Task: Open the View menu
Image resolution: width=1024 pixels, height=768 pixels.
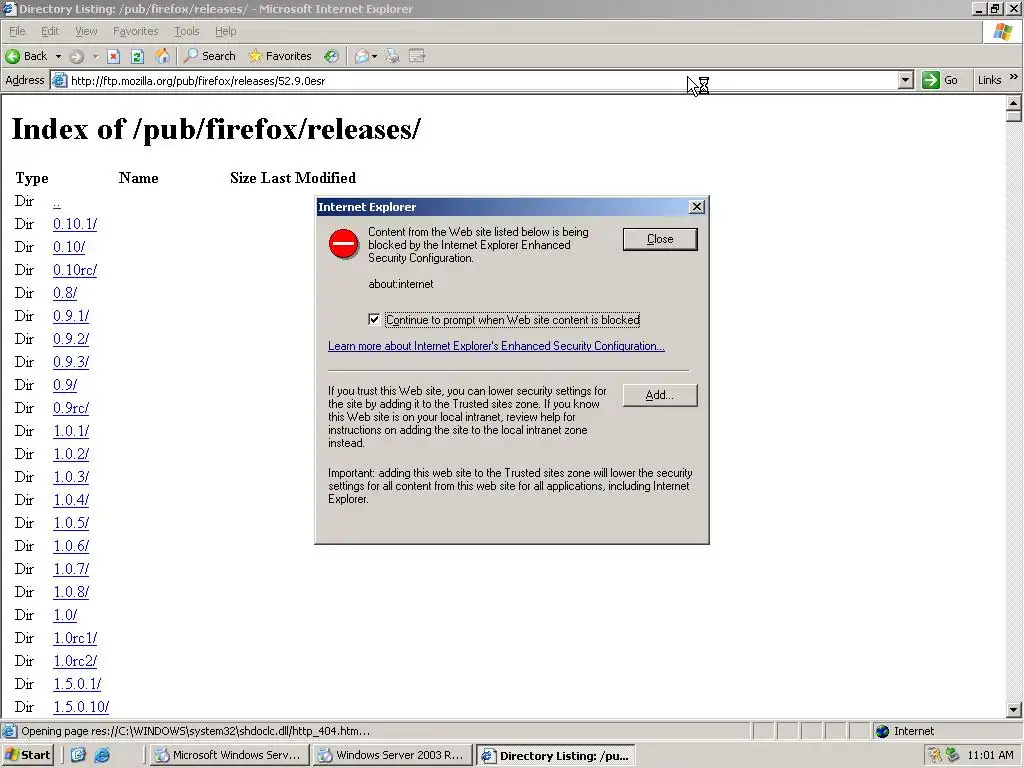Action: click(x=86, y=31)
